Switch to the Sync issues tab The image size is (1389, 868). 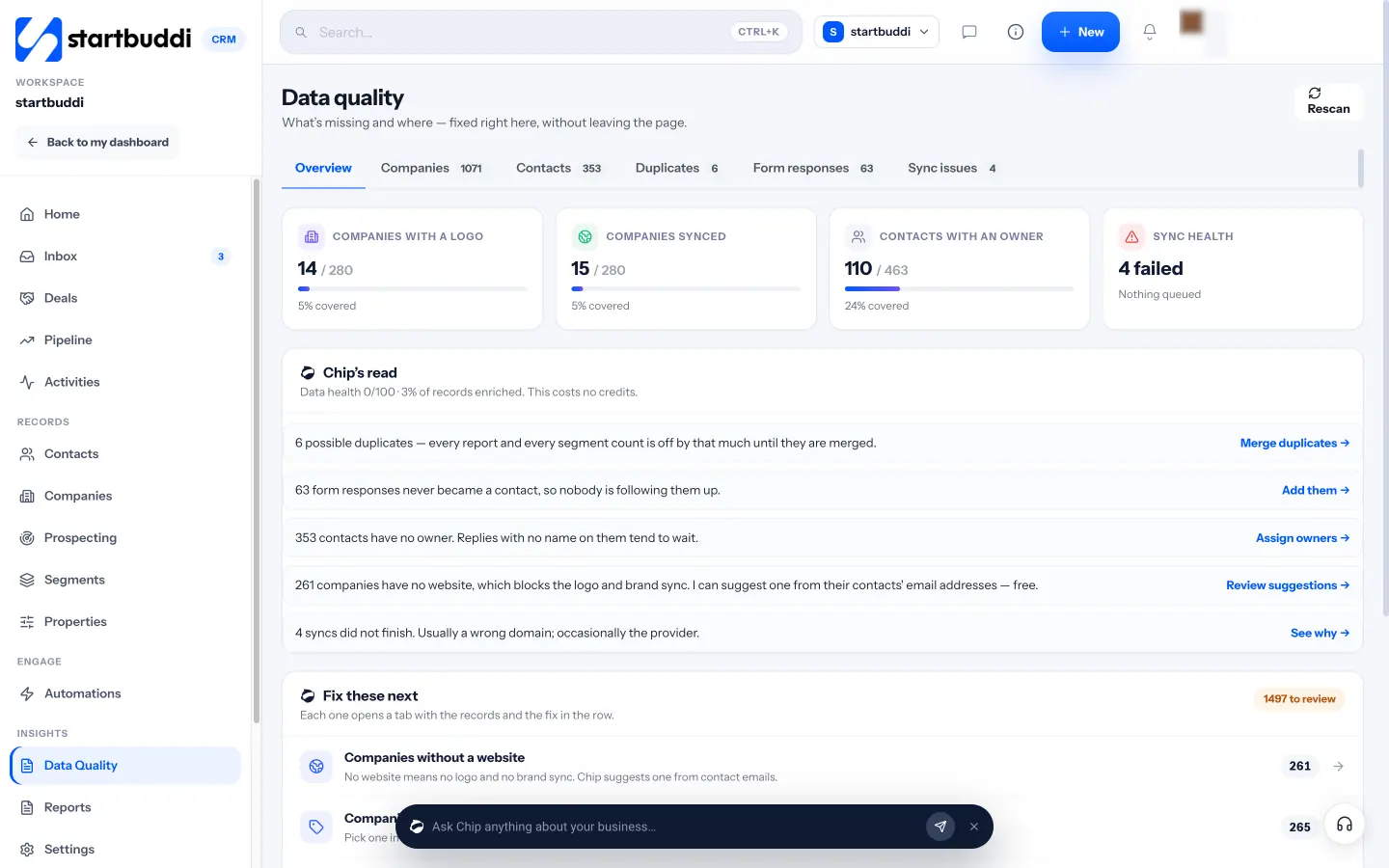(952, 168)
